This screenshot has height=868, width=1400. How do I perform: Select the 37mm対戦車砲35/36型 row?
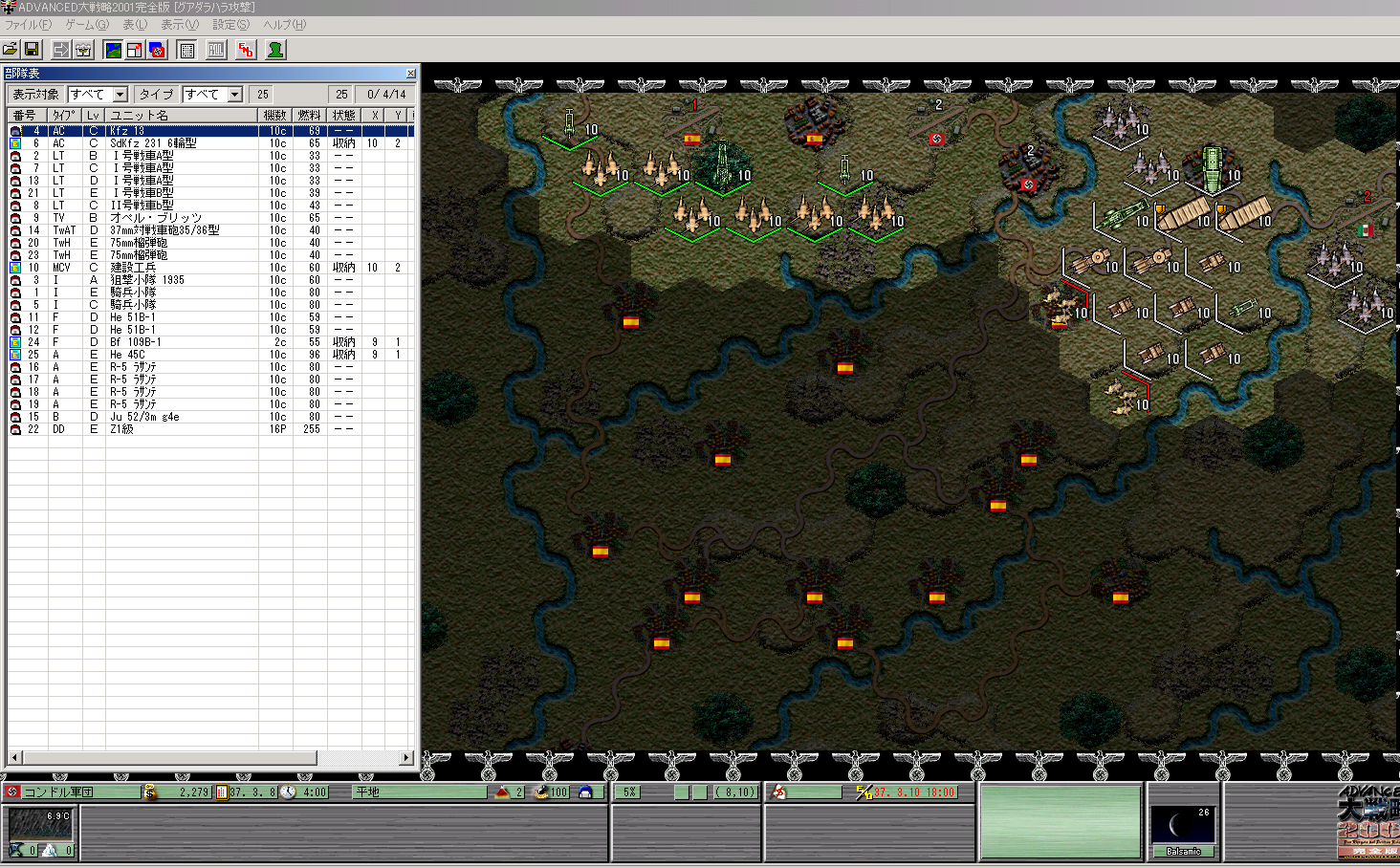click(210, 230)
